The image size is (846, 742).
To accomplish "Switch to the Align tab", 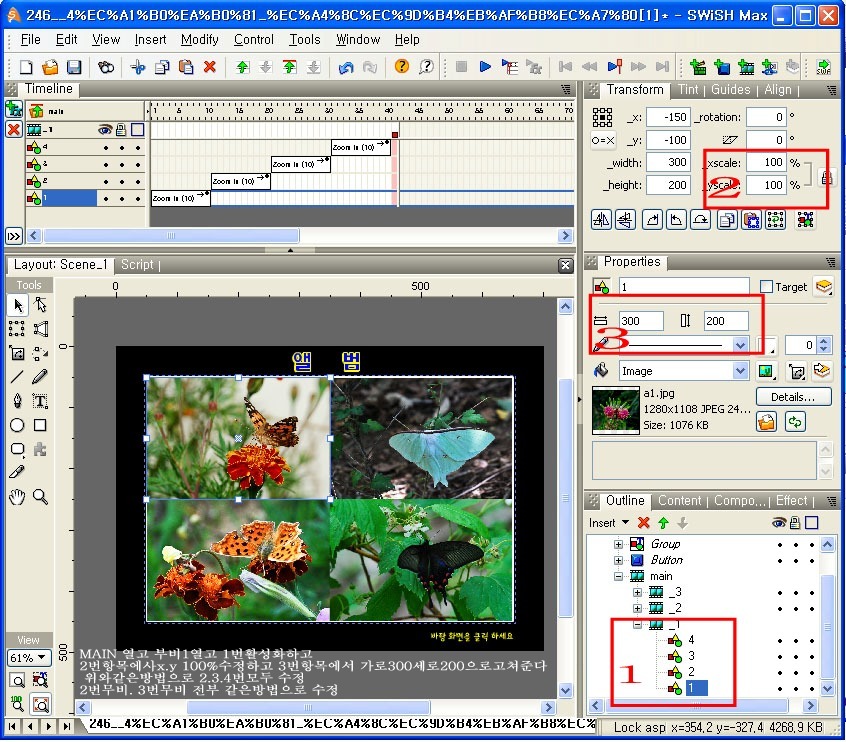I will click(777, 90).
